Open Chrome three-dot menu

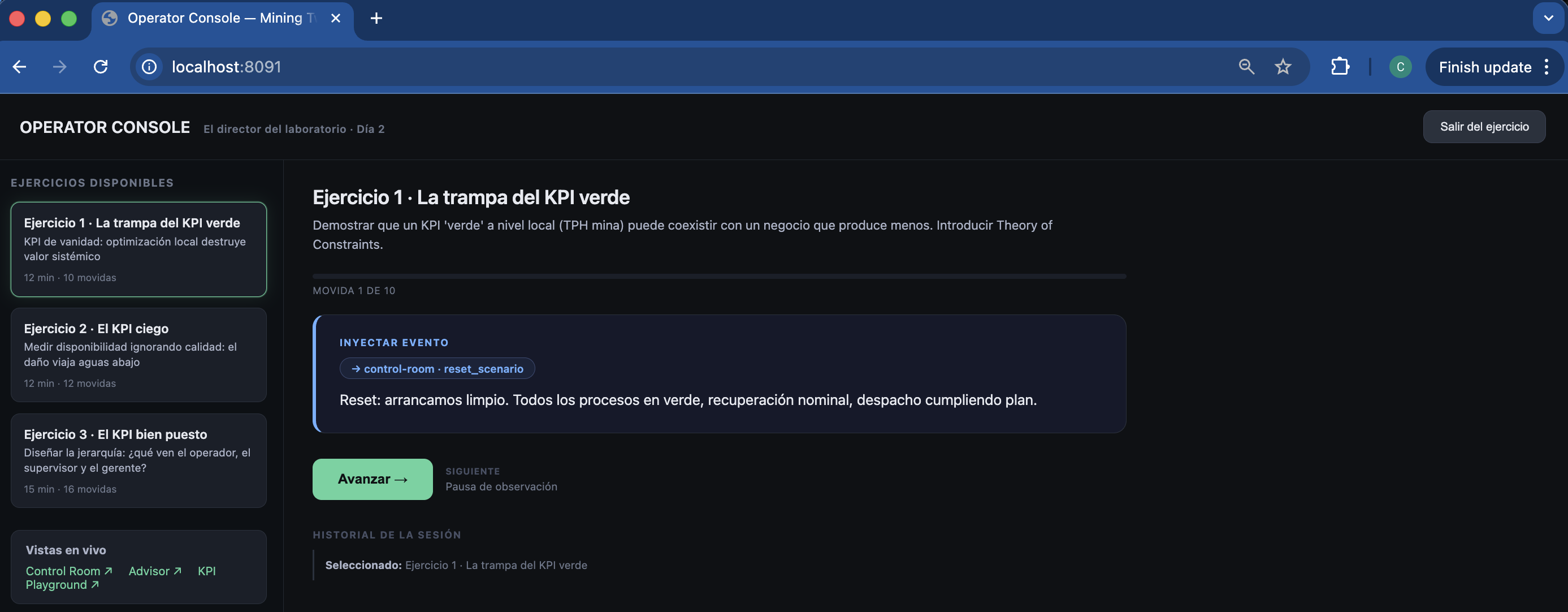[1546, 67]
